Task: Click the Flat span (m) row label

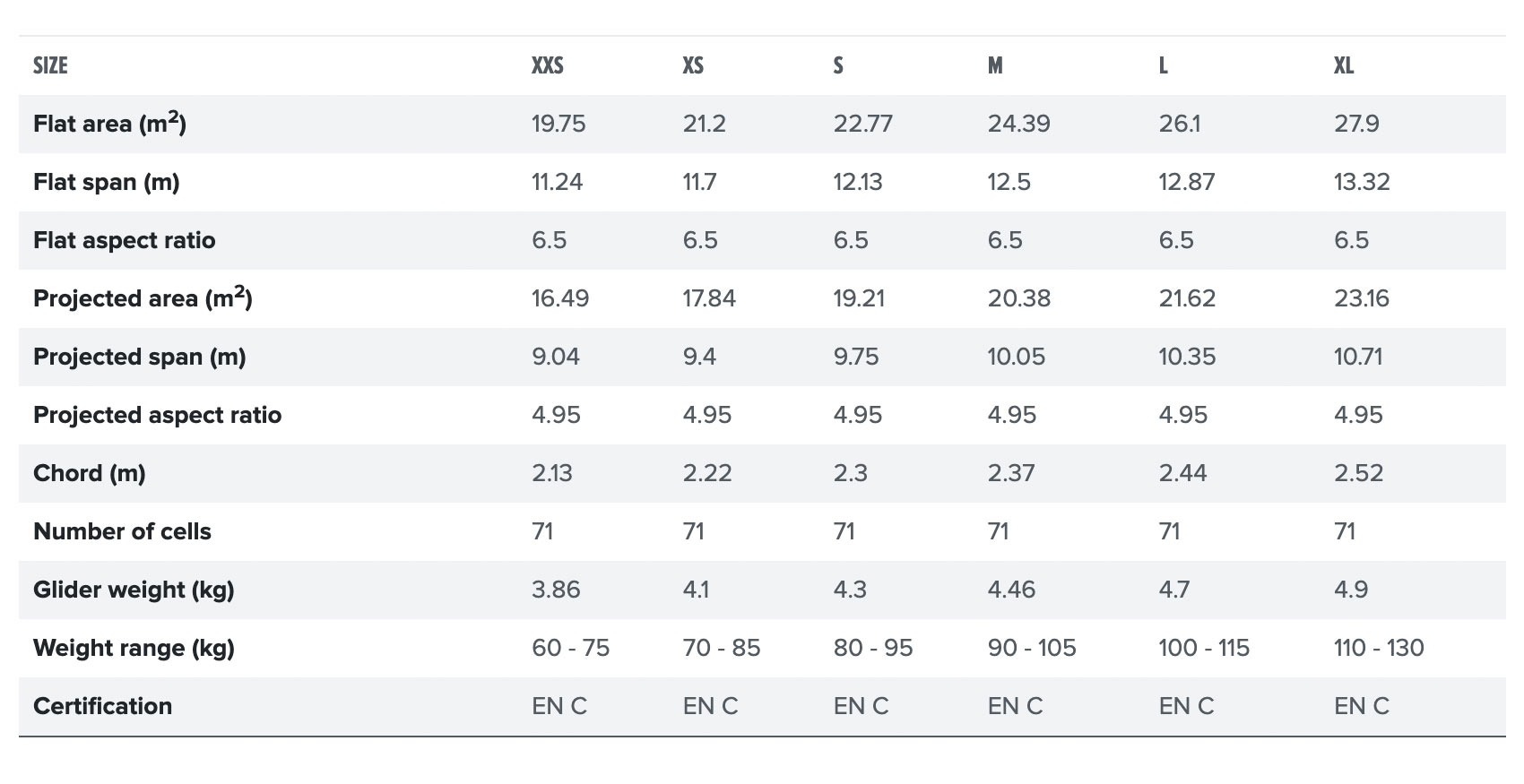Action: click(x=106, y=182)
